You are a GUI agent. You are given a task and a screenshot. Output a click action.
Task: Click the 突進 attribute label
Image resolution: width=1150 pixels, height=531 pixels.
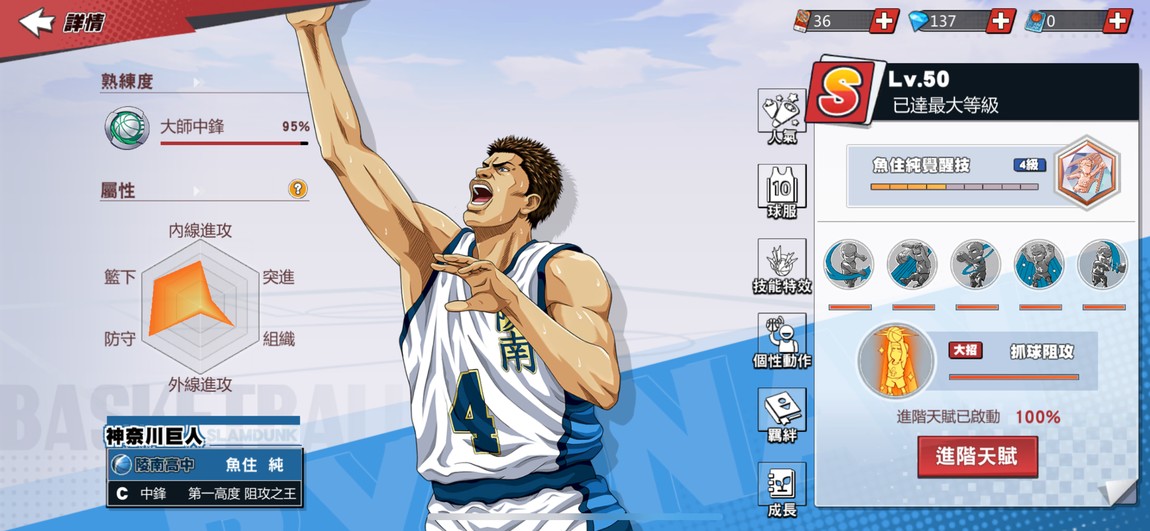[279, 277]
